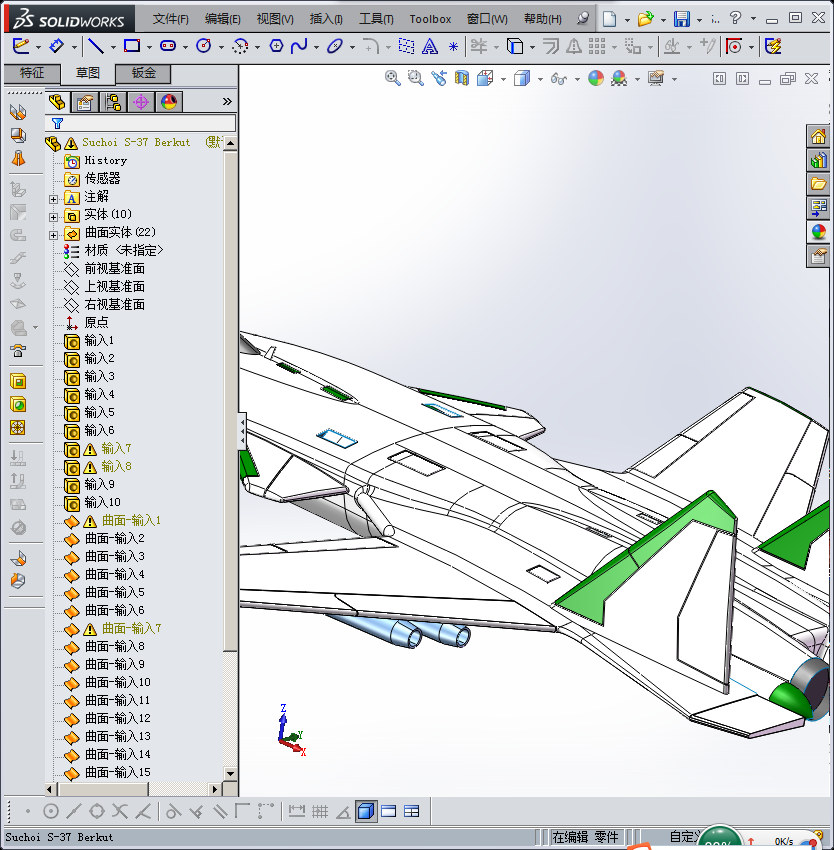The image size is (834, 850).
Task: Click the Apply Scene icon
Action: pos(619,79)
